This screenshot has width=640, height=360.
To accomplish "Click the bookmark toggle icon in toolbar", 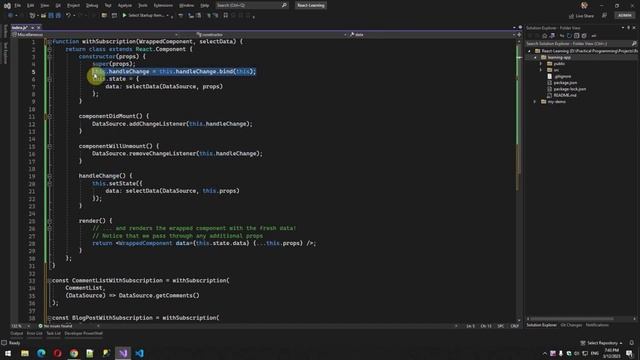I will [x=226, y=16].
